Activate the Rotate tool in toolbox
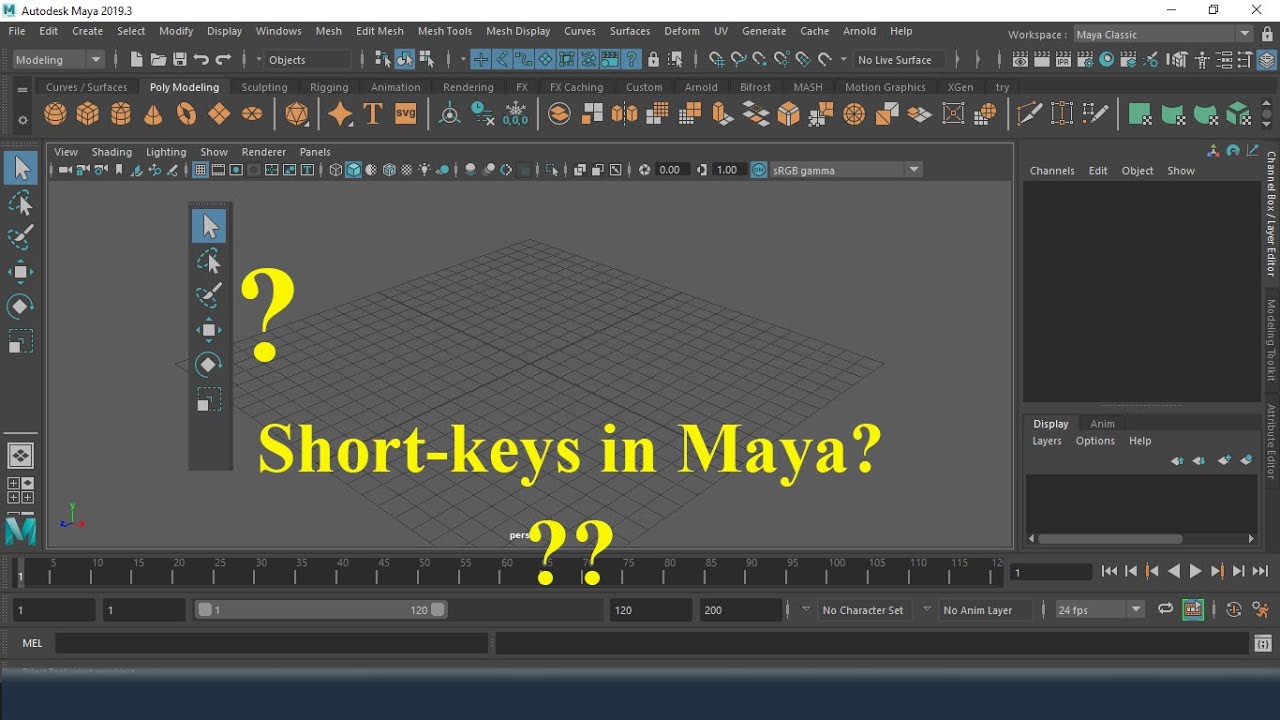The image size is (1280, 720). [x=20, y=306]
